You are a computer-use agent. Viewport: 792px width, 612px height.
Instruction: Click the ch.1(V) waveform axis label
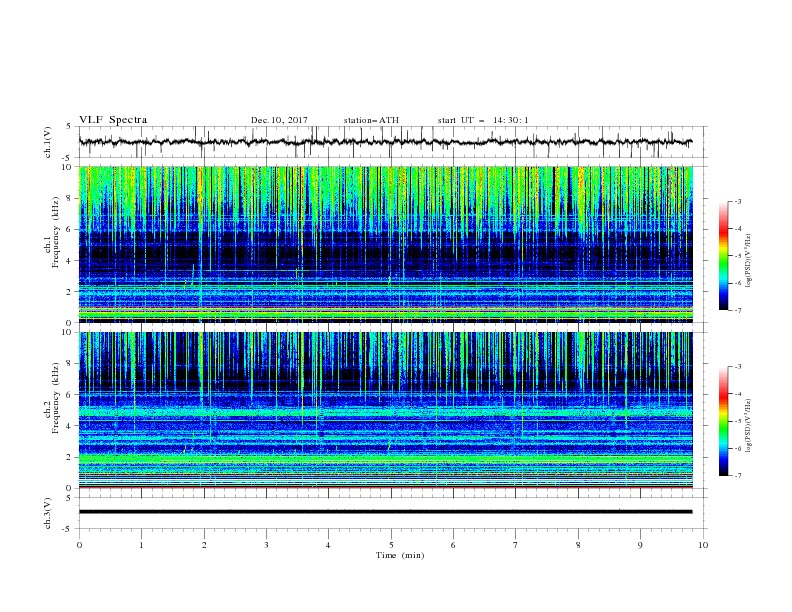[48, 142]
